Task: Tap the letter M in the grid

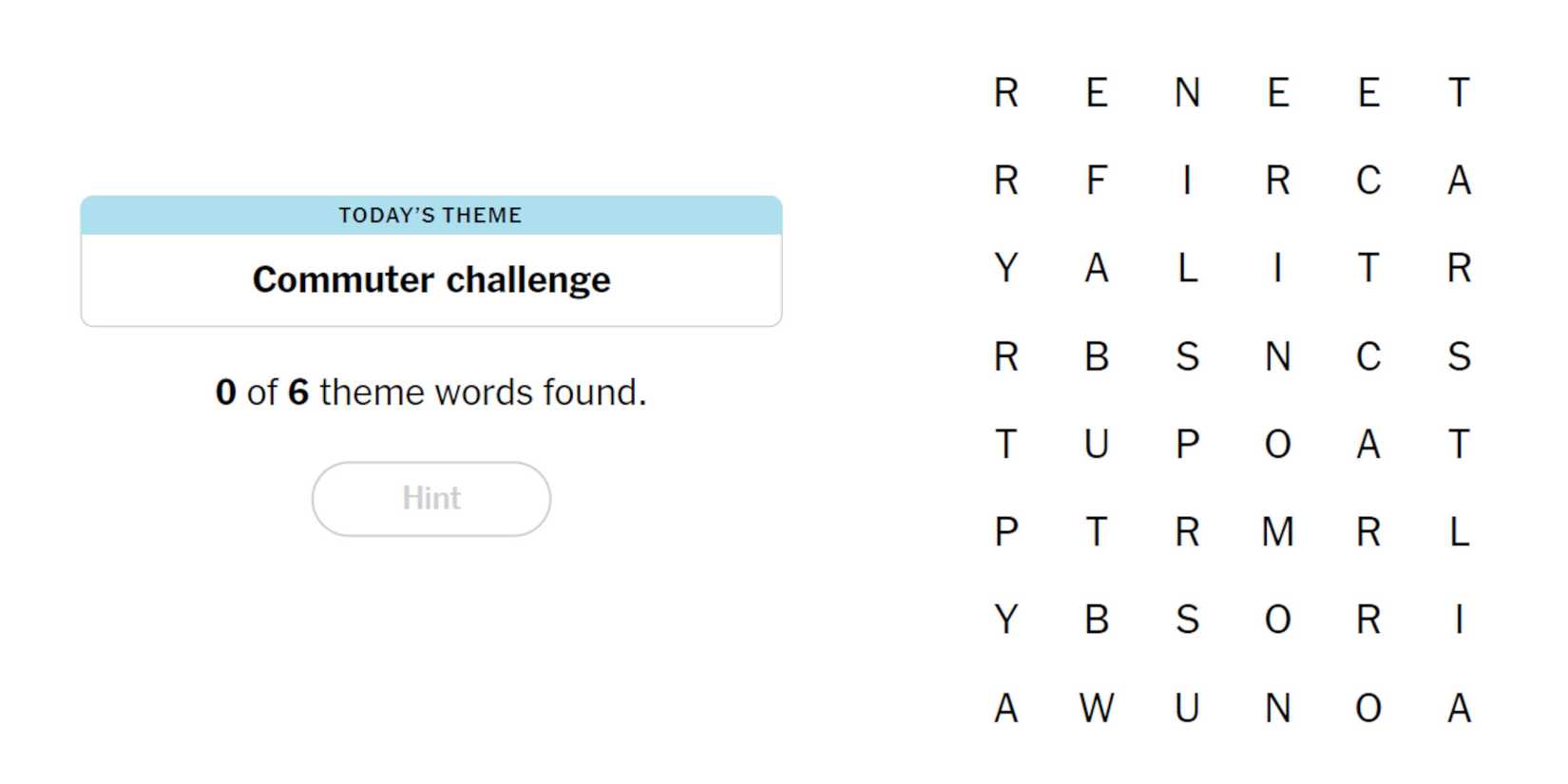Action: click(1277, 532)
